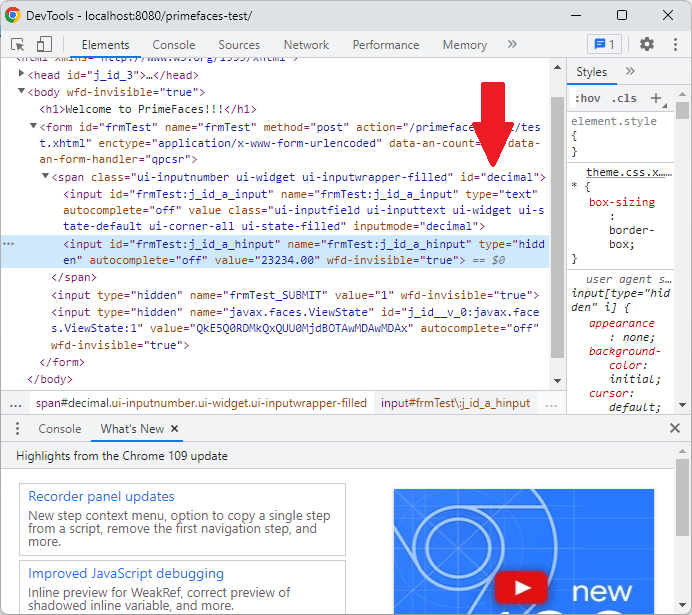Show more DevTools tabs chevron
The image size is (692, 615).
point(512,44)
